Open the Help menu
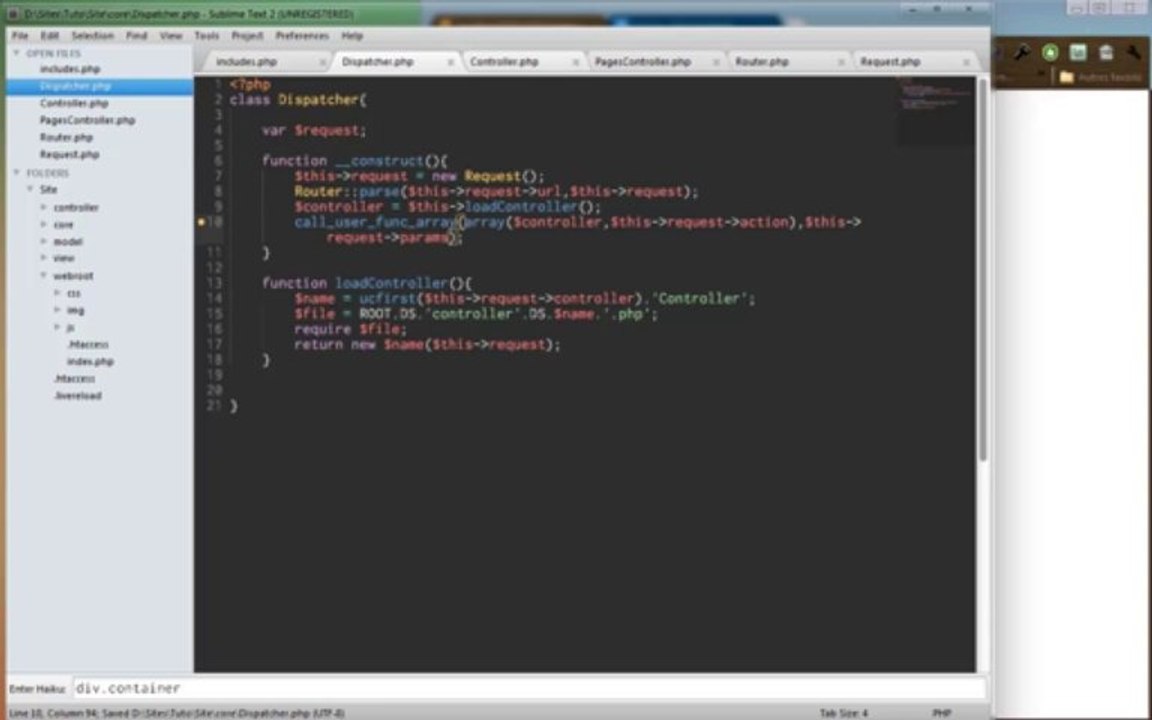Image resolution: width=1152 pixels, height=720 pixels. (352, 35)
